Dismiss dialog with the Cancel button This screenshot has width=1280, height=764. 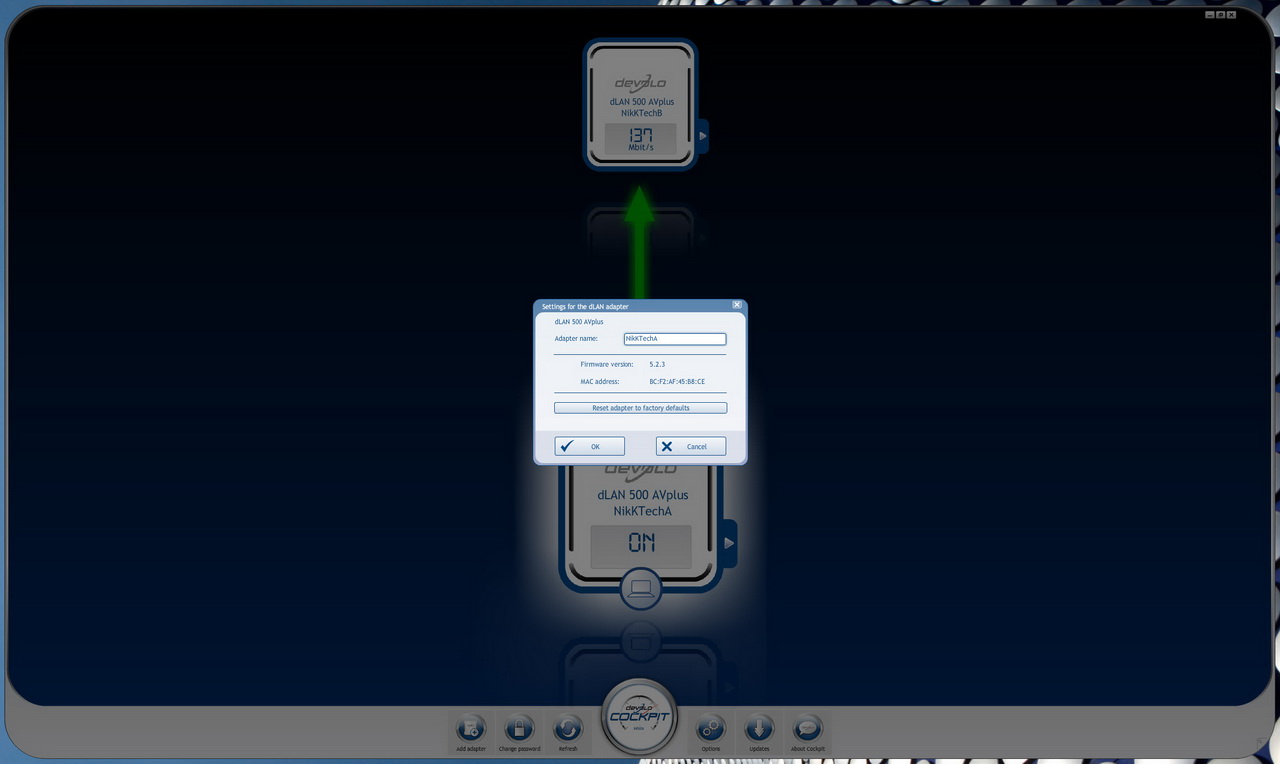pyautogui.click(x=691, y=446)
